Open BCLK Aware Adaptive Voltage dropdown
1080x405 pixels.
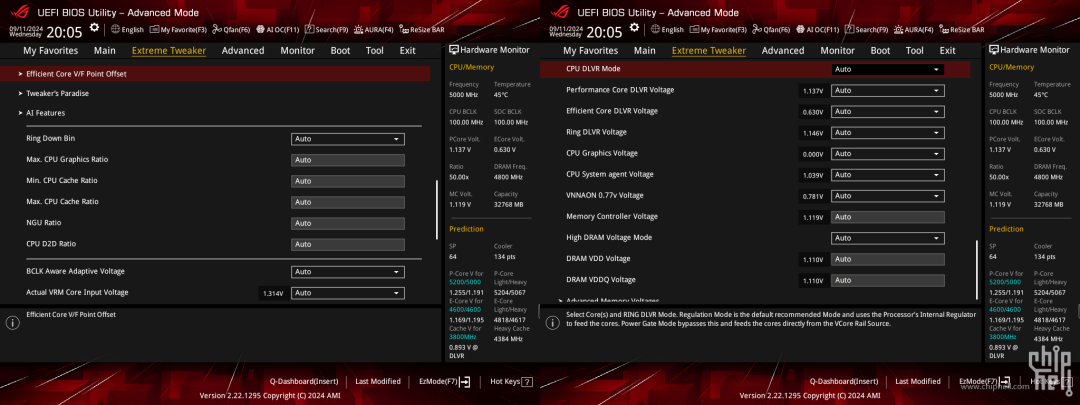click(x=348, y=271)
